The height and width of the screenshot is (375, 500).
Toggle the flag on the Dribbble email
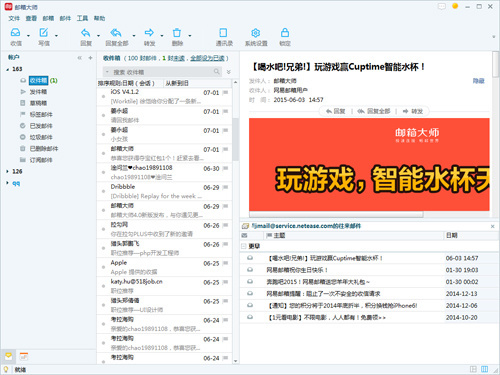(225, 187)
